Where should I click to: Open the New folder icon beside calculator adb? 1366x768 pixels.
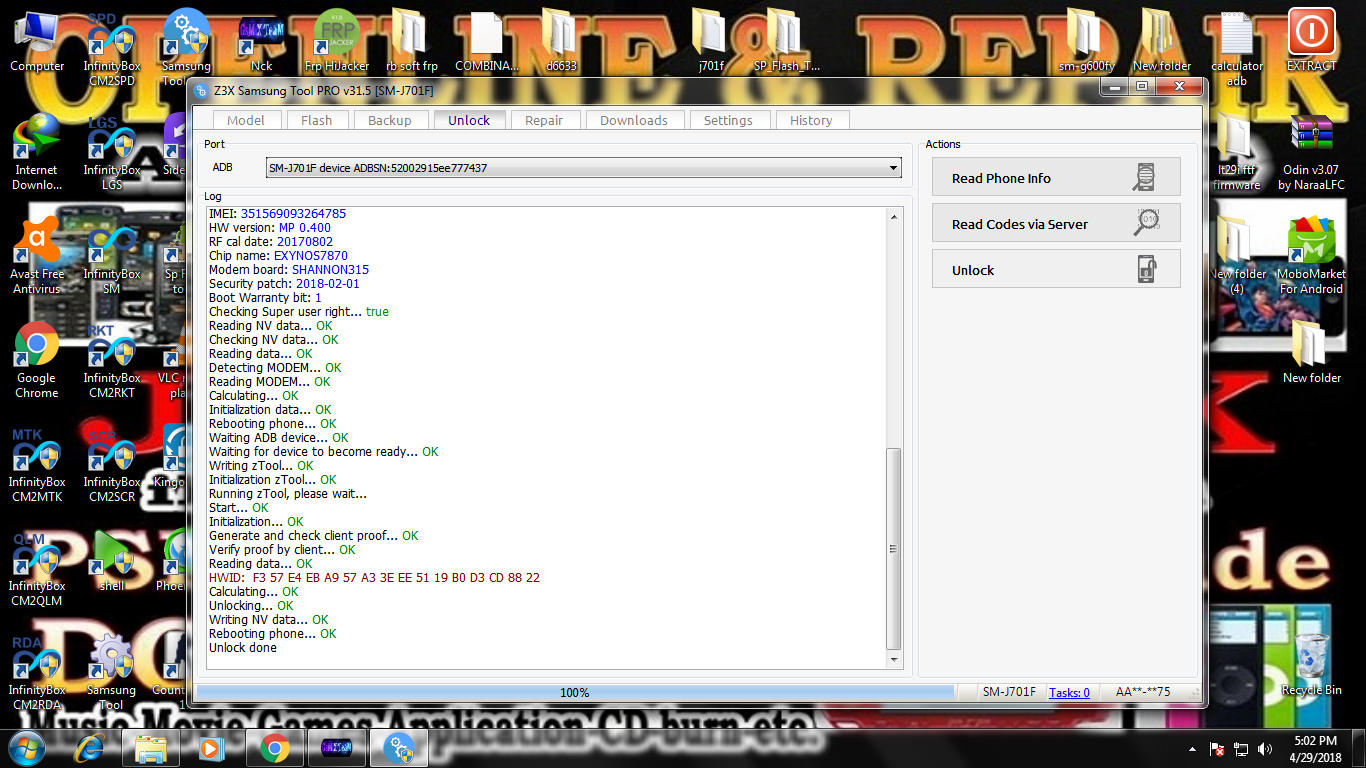(1162, 40)
